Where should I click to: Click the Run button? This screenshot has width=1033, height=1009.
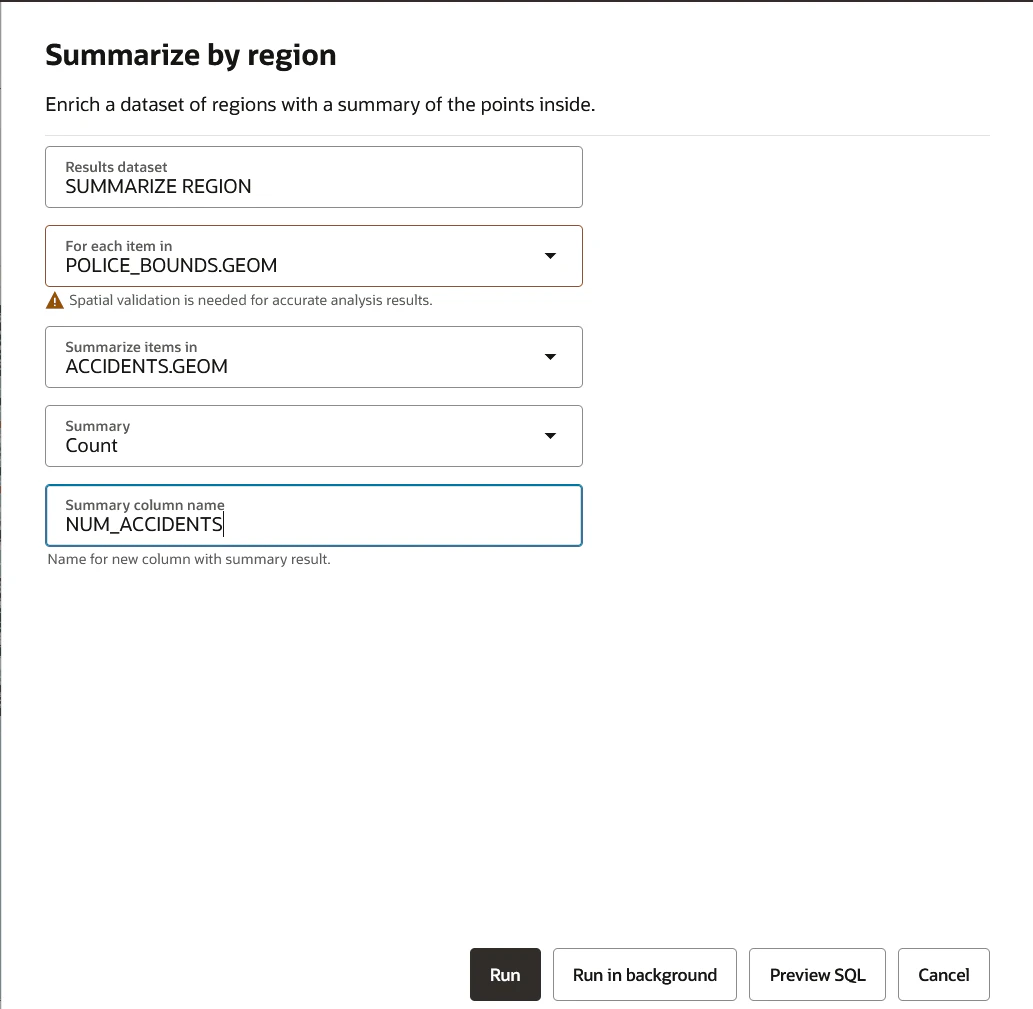(x=505, y=975)
